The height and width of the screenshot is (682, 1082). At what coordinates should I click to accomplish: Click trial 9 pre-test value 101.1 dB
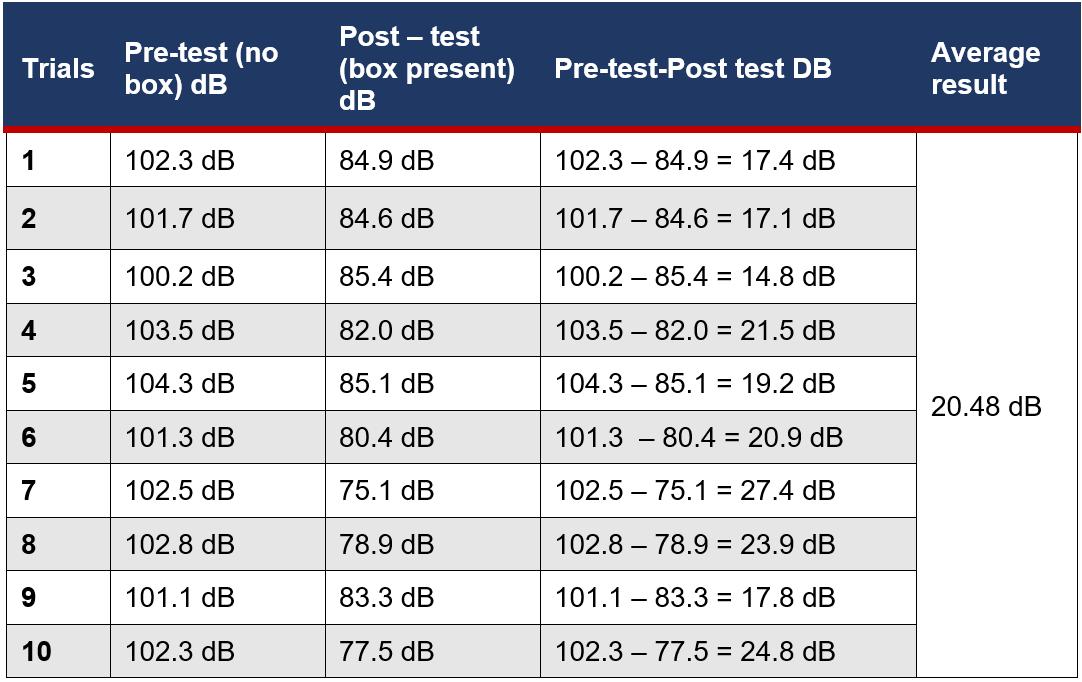coord(217,597)
